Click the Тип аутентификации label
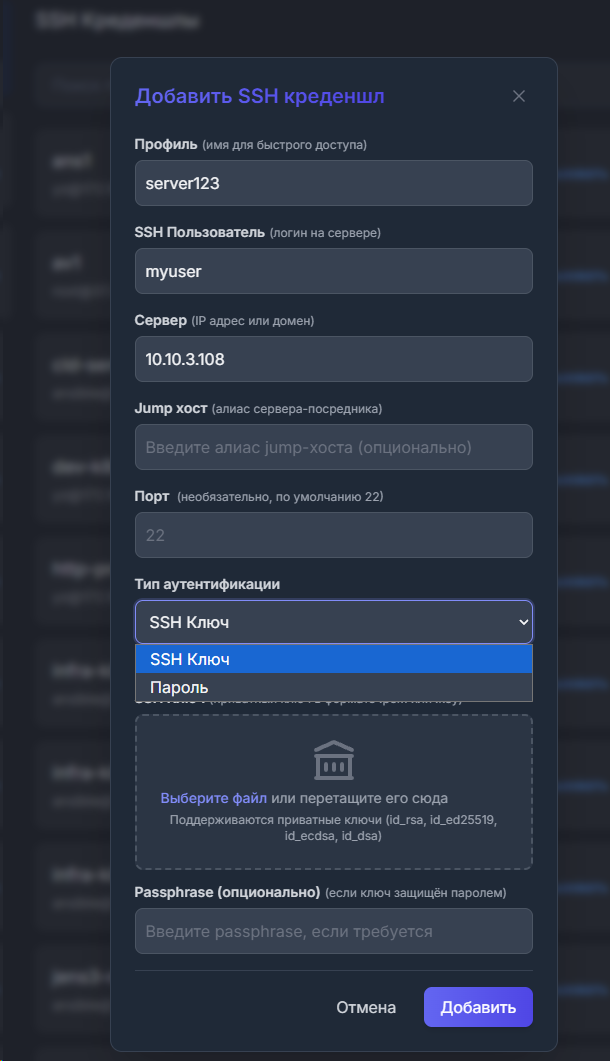 pos(207,585)
